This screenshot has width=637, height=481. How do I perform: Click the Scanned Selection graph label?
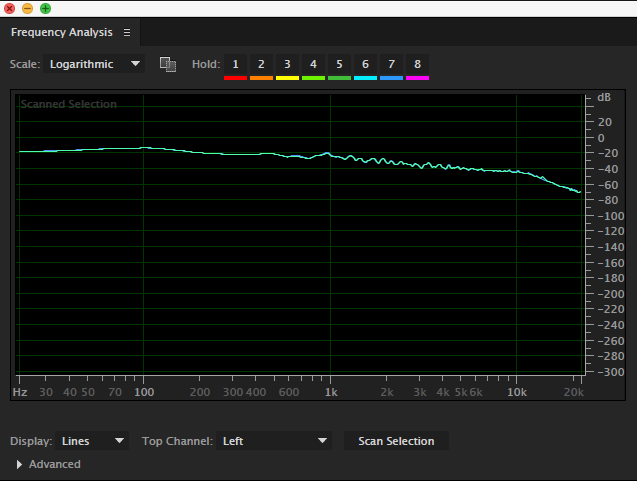(69, 104)
